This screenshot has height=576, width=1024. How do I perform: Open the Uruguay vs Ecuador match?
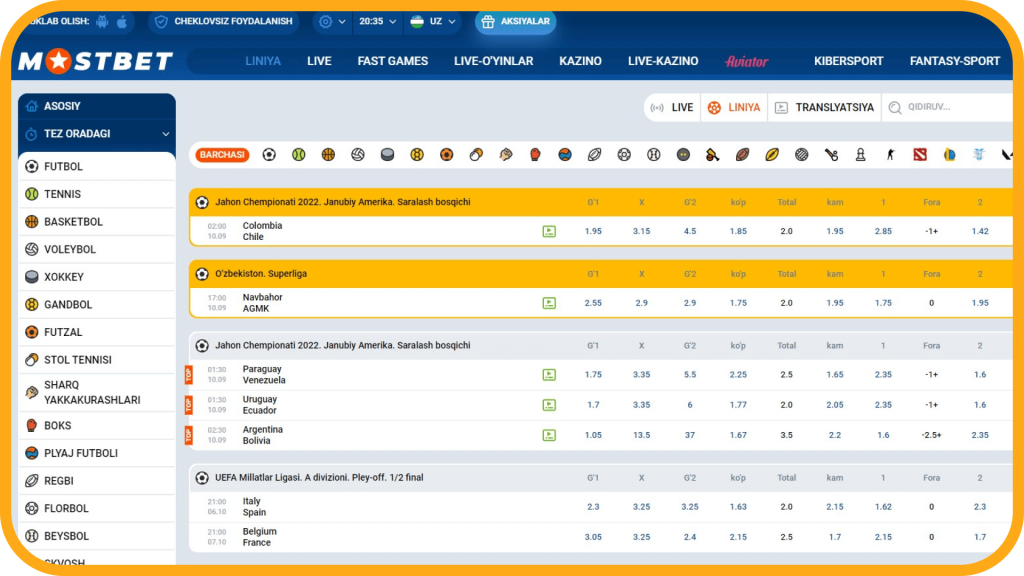tap(259, 405)
